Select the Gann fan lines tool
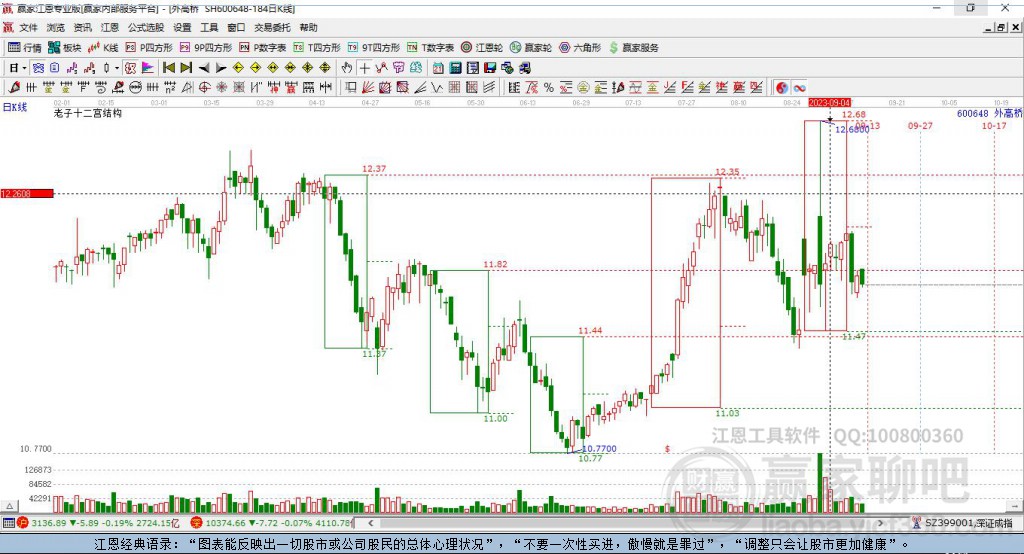The image size is (1024, 554). click(x=368, y=88)
